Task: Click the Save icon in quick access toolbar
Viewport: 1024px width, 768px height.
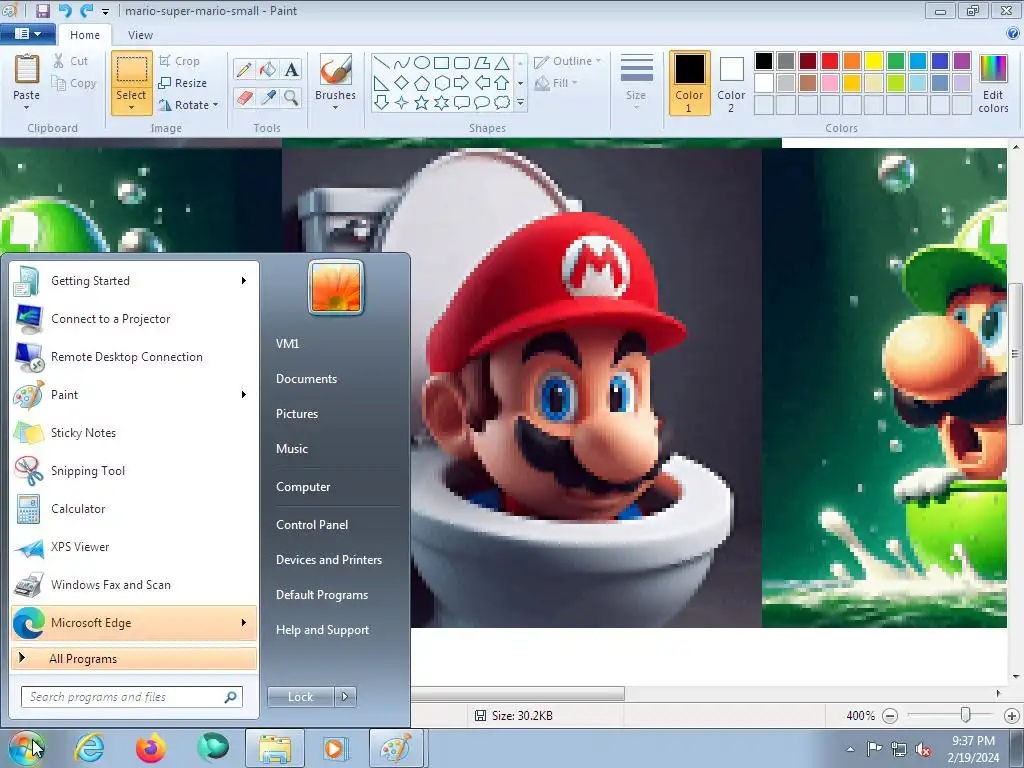Action: pos(42,10)
